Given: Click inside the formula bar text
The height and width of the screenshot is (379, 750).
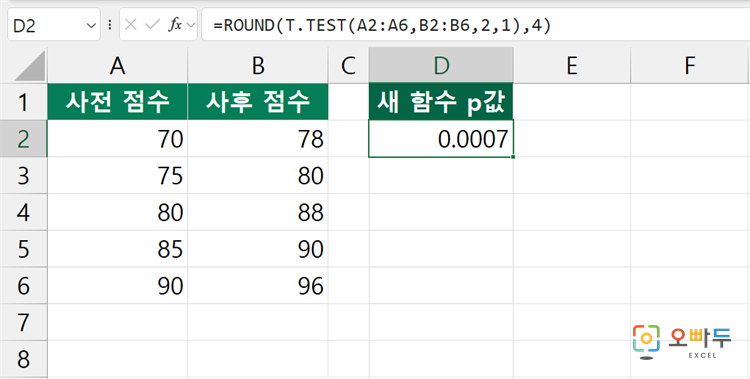Looking at the screenshot, I should pyautogui.click(x=383, y=26).
